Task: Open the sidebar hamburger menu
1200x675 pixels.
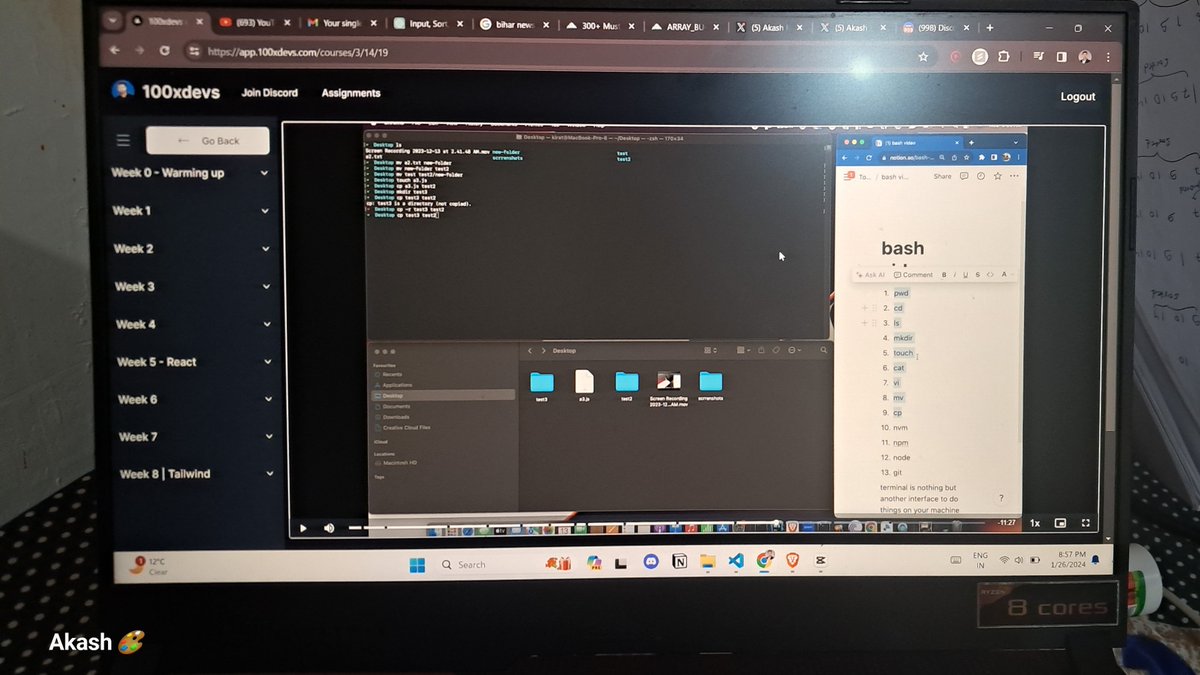Action: (123, 140)
